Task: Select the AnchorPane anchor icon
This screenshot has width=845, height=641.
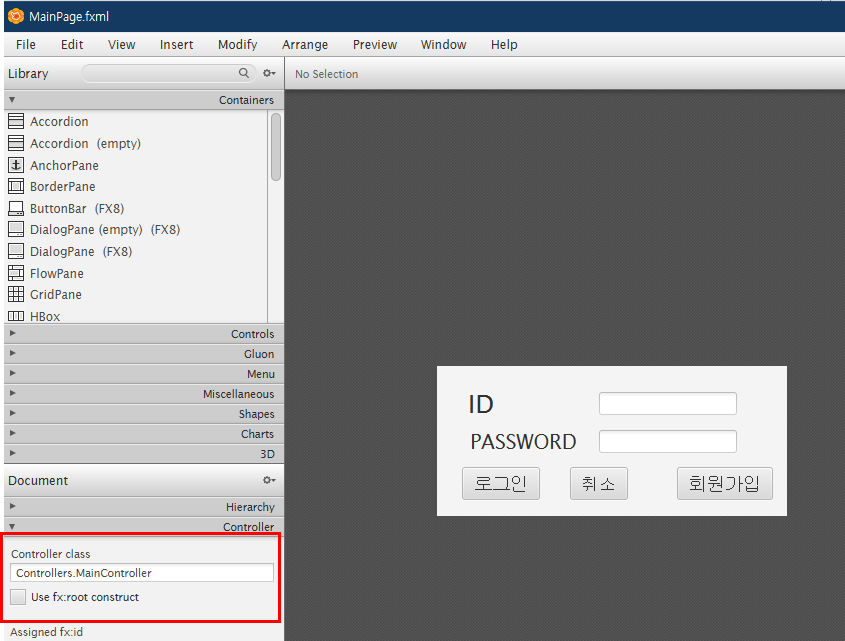Action: pyautogui.click(x=16, y=165)
